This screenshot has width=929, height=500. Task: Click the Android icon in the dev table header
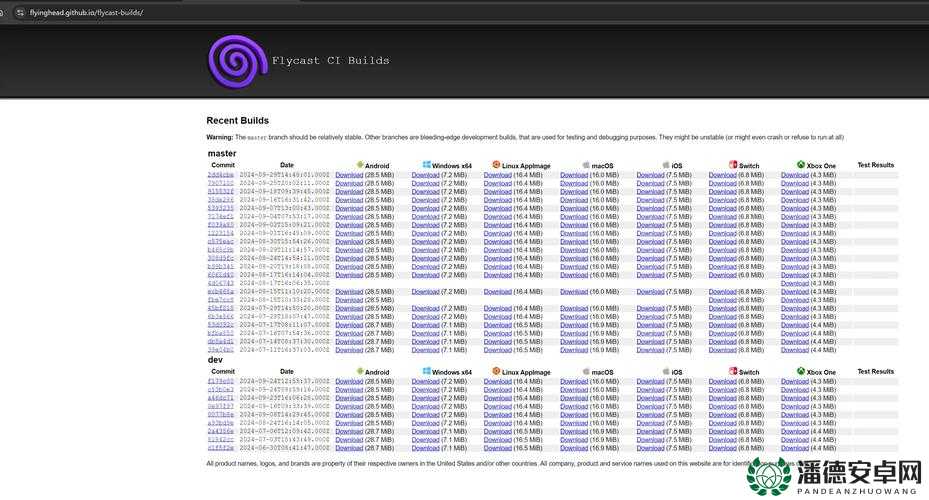coord(360,371)
